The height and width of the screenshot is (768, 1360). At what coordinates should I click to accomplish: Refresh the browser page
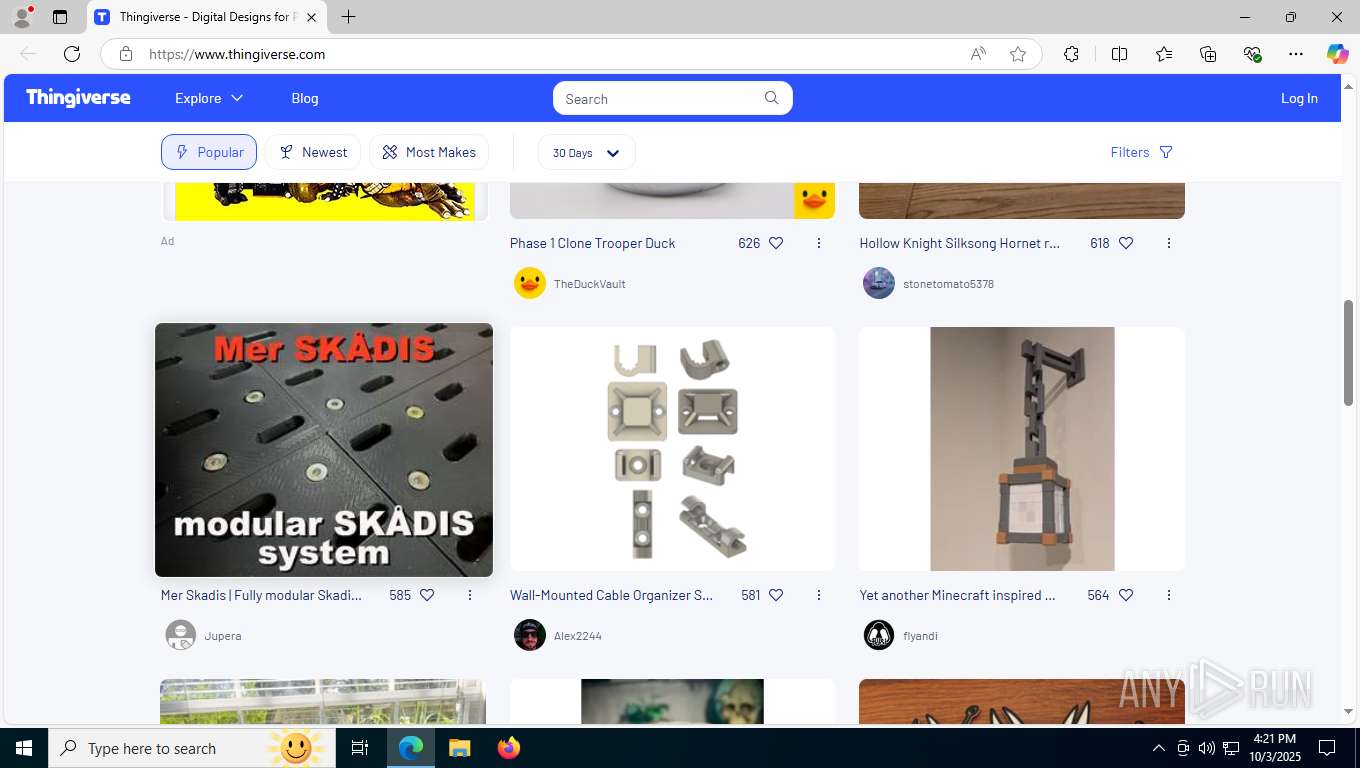[72, 54]
